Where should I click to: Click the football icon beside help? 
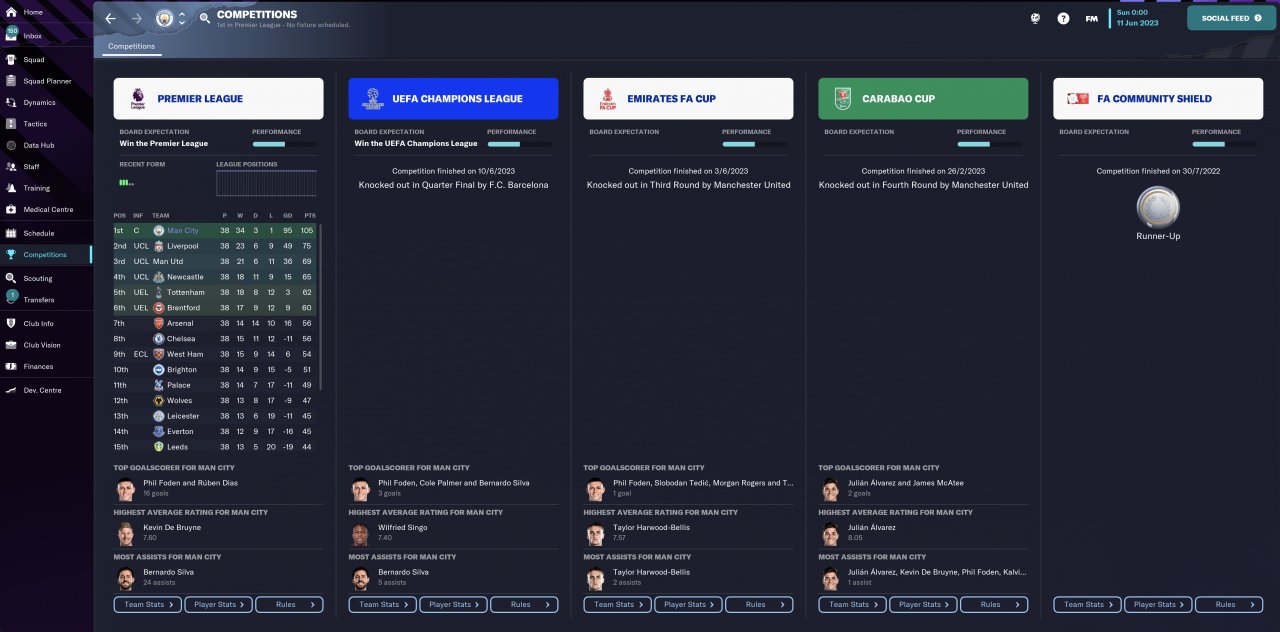point(1035,18)
